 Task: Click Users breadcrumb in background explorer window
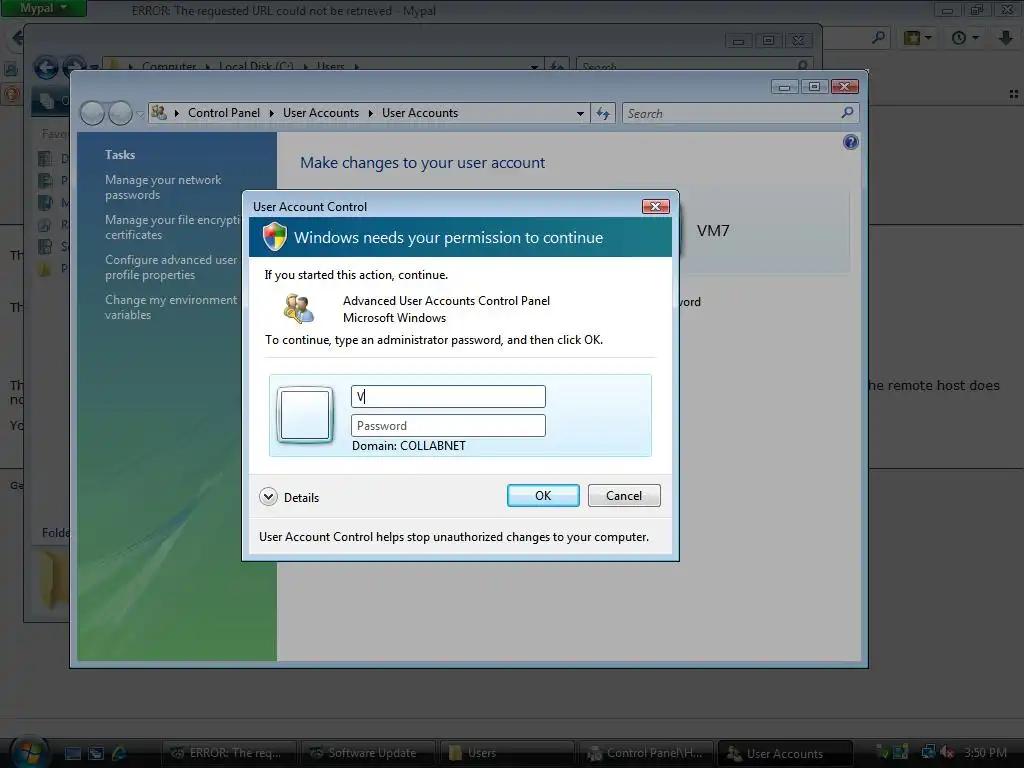pos(330,66)
